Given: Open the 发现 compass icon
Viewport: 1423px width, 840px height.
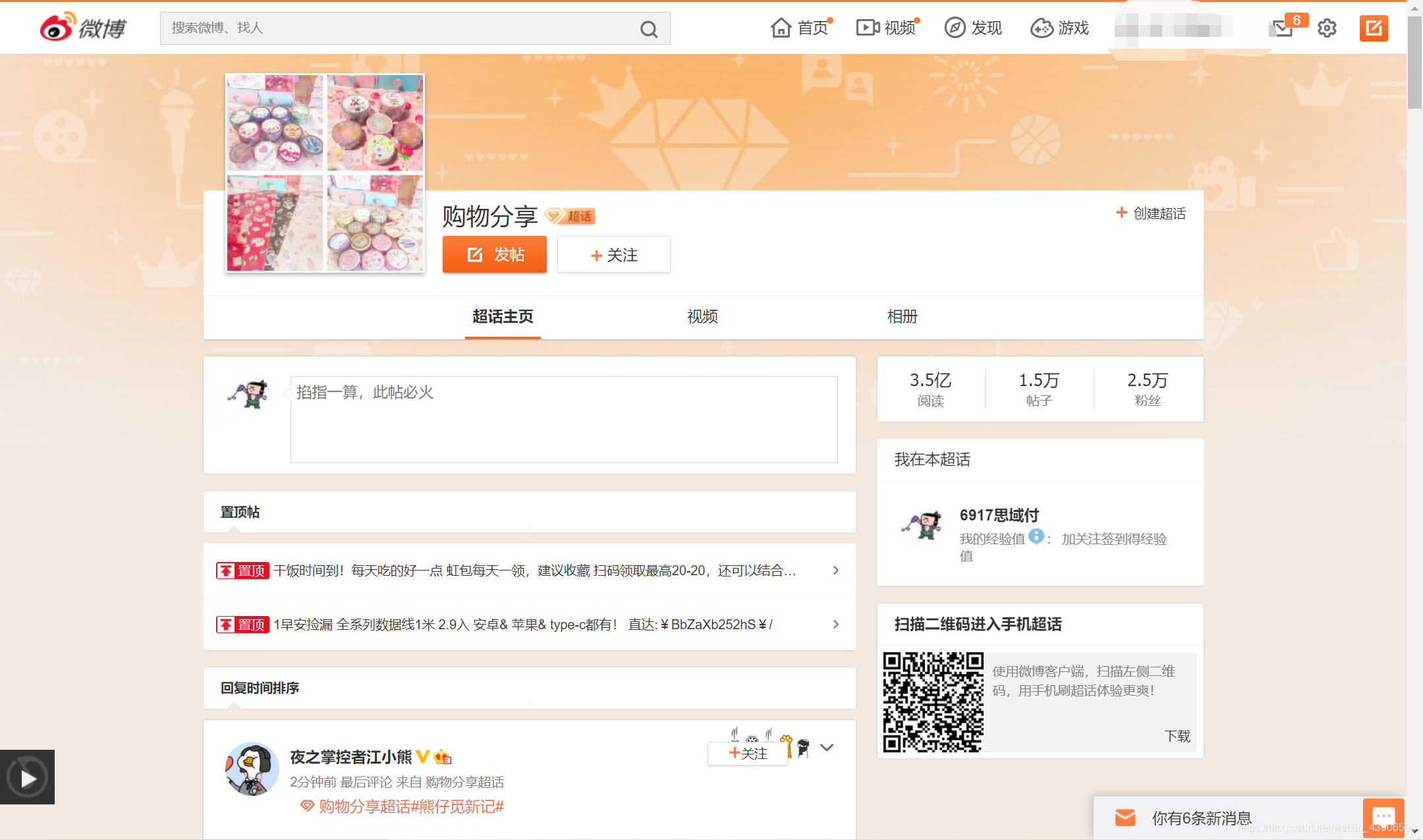Looking at the screenshot, I should tap(955, 28).
